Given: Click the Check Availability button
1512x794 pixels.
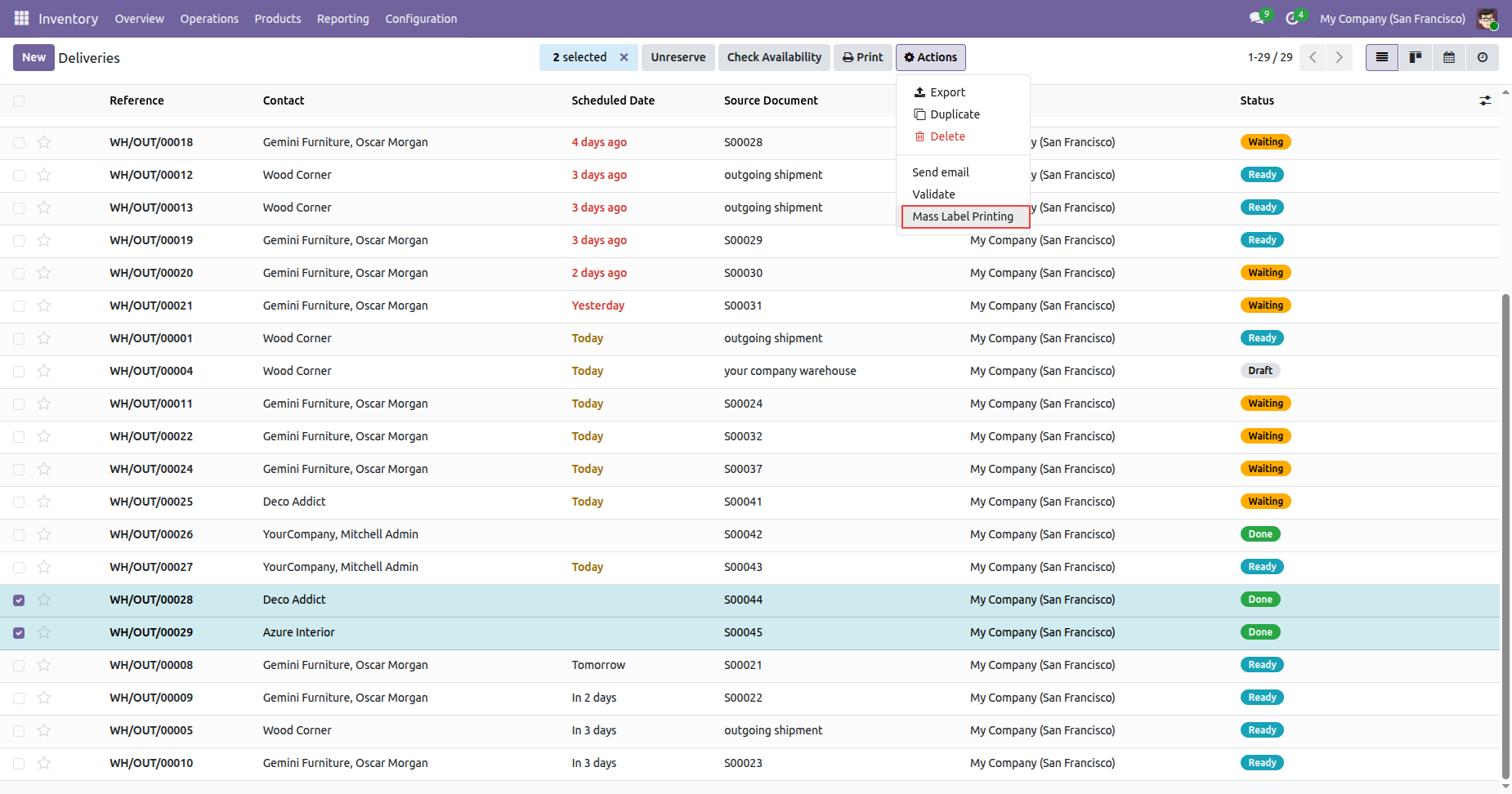Looking at the screenshot, I should pos(774,57).
